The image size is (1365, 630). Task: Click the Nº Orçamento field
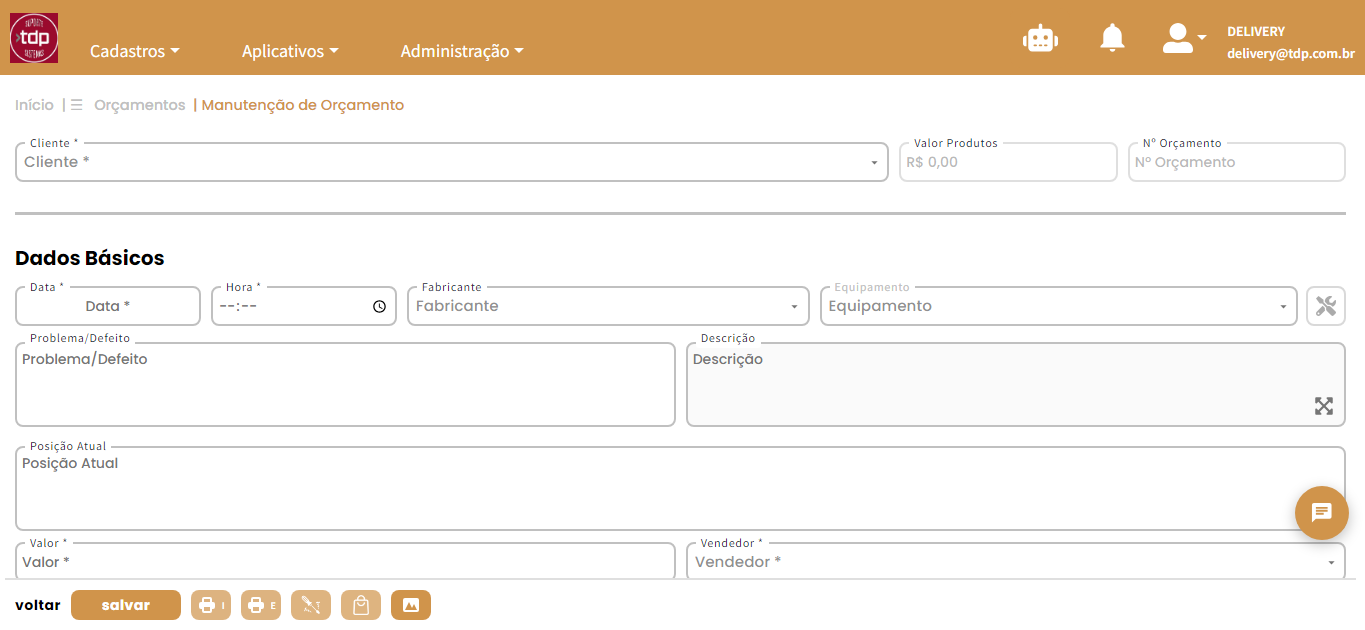pyautogui.click(x=1237, y=162)
